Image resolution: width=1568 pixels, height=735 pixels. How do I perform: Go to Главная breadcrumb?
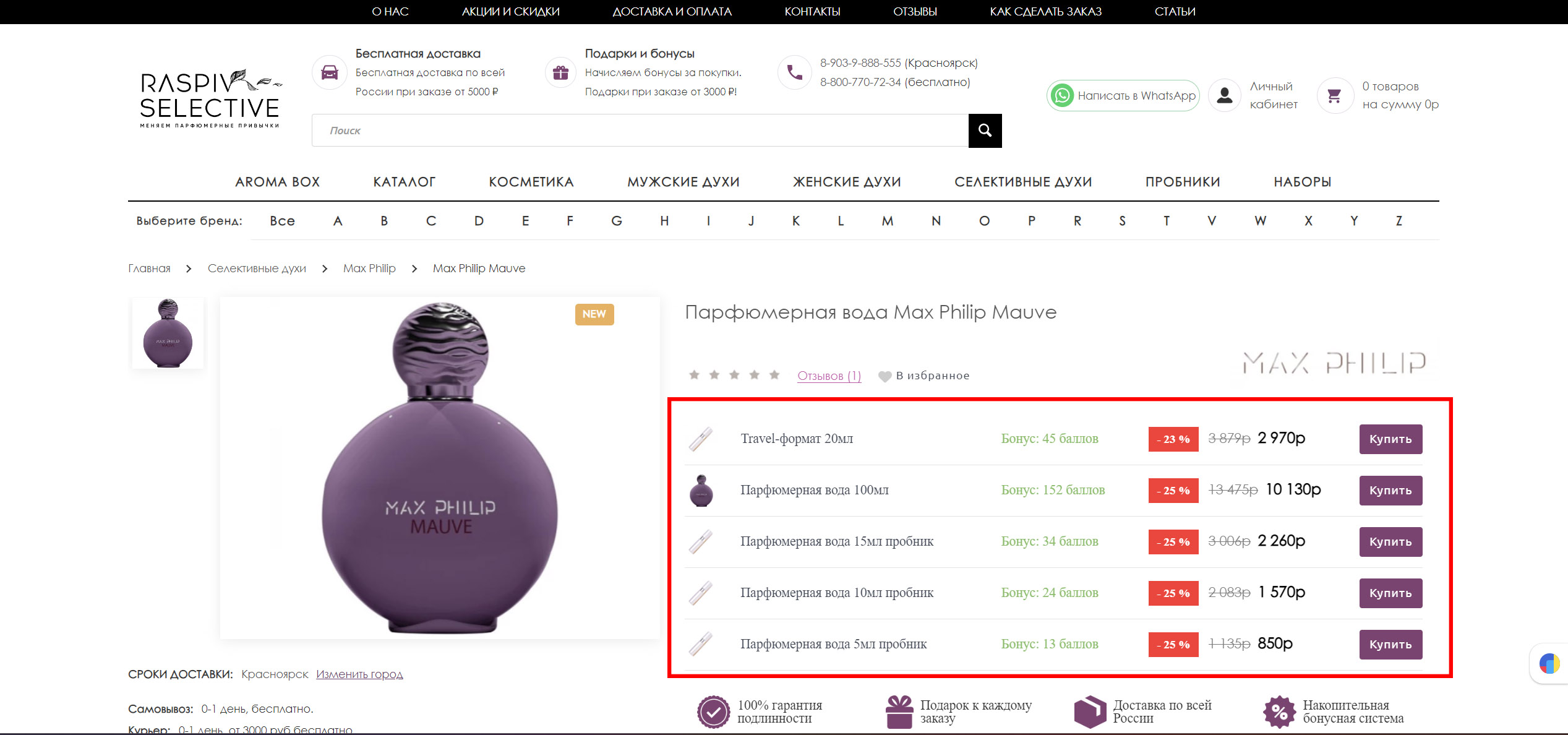[149, 269]
